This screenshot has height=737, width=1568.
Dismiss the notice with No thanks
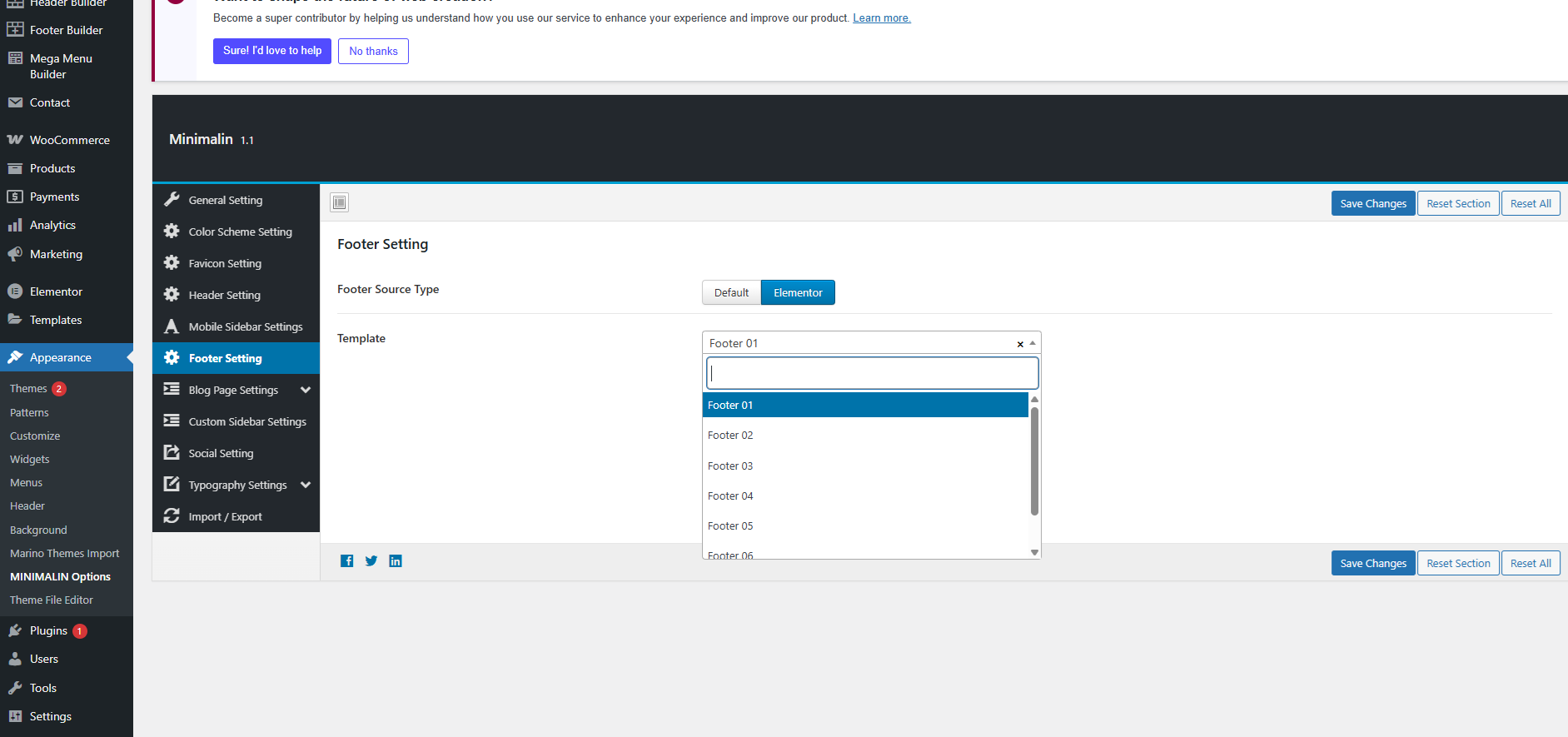point(373,51)
